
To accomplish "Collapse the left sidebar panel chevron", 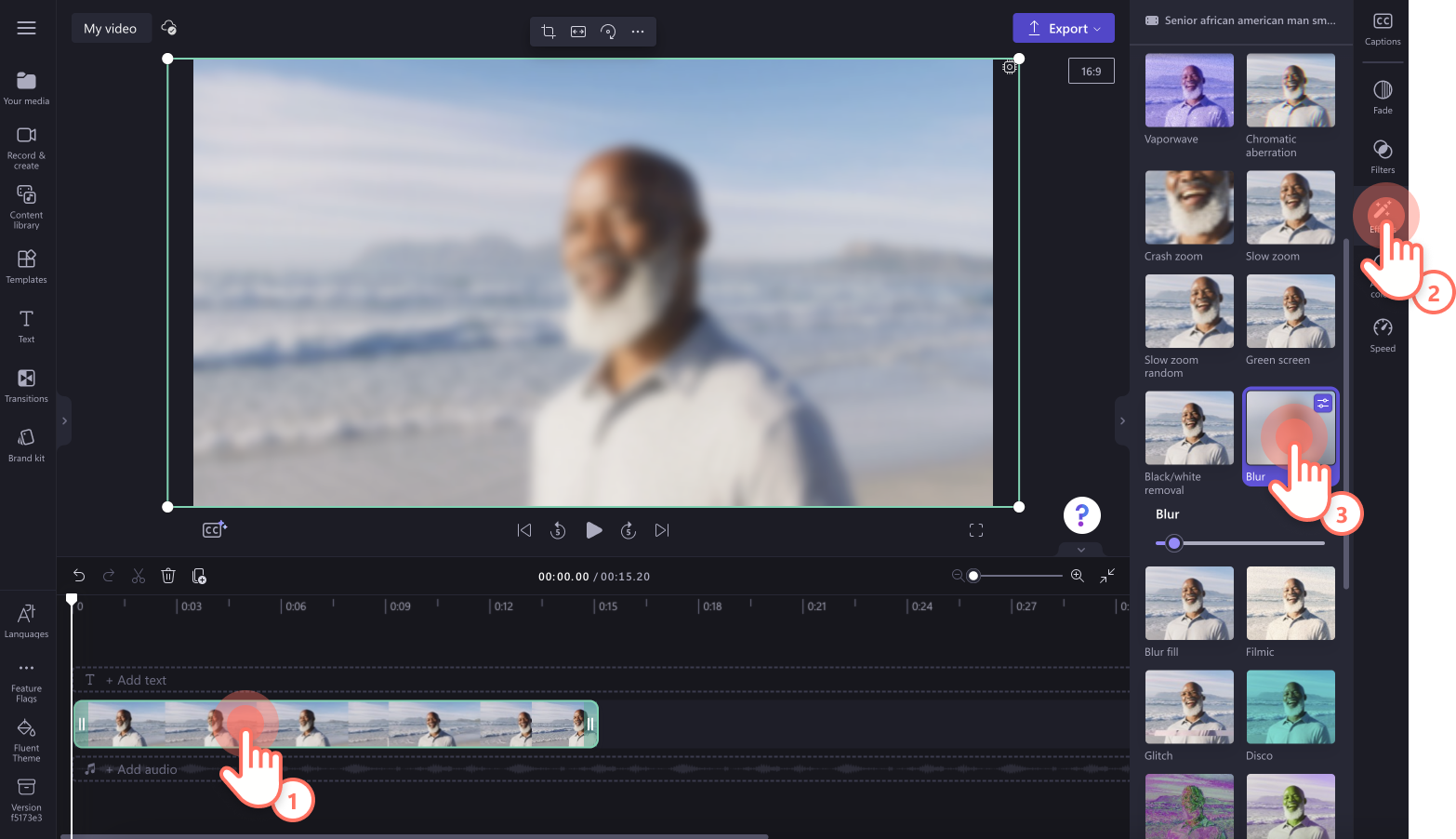I will [64, 421].
